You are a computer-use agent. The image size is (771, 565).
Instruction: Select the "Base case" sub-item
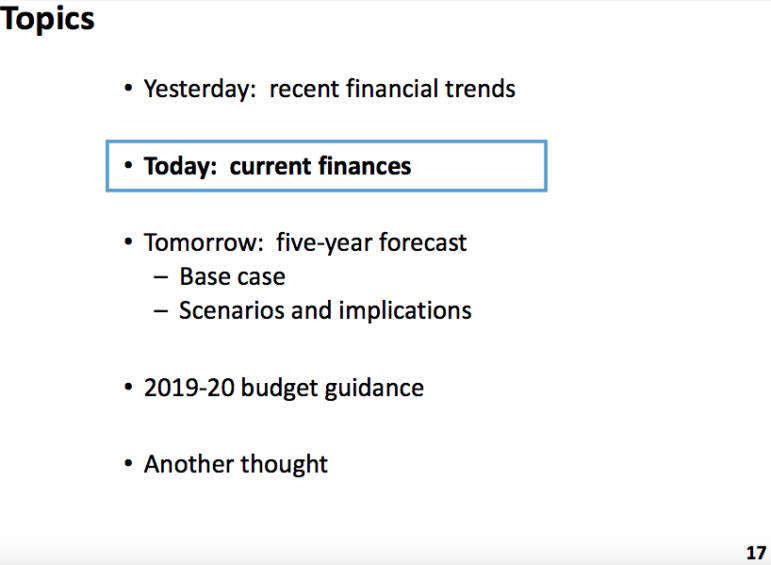coord(232,276)
